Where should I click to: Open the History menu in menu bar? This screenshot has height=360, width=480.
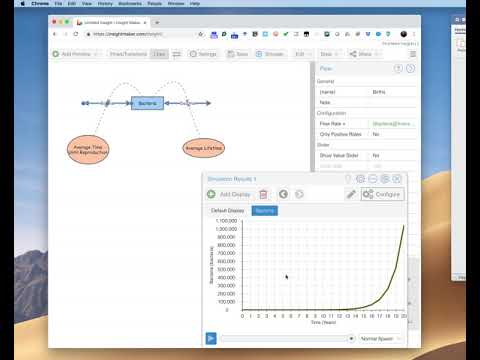click(105, 3)
